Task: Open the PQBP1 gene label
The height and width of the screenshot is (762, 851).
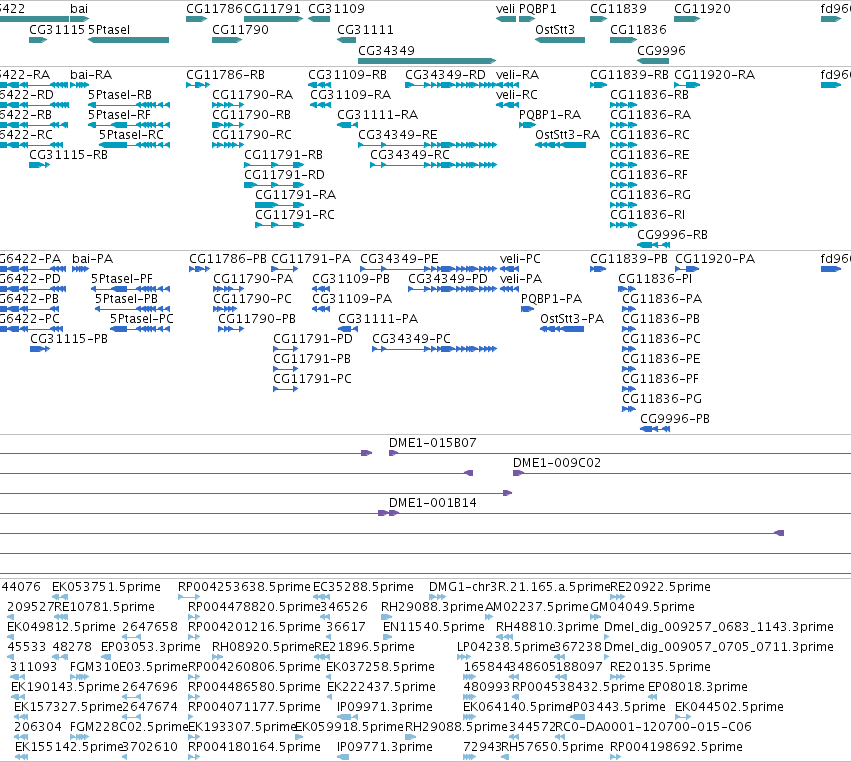Action: (x=538, y=9)
